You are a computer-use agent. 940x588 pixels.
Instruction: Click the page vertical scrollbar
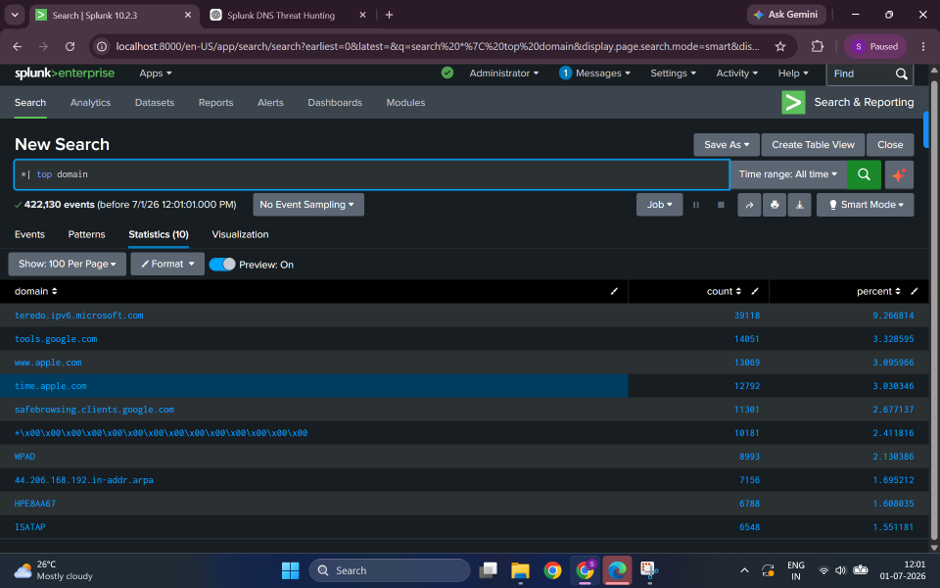(934, 309)
